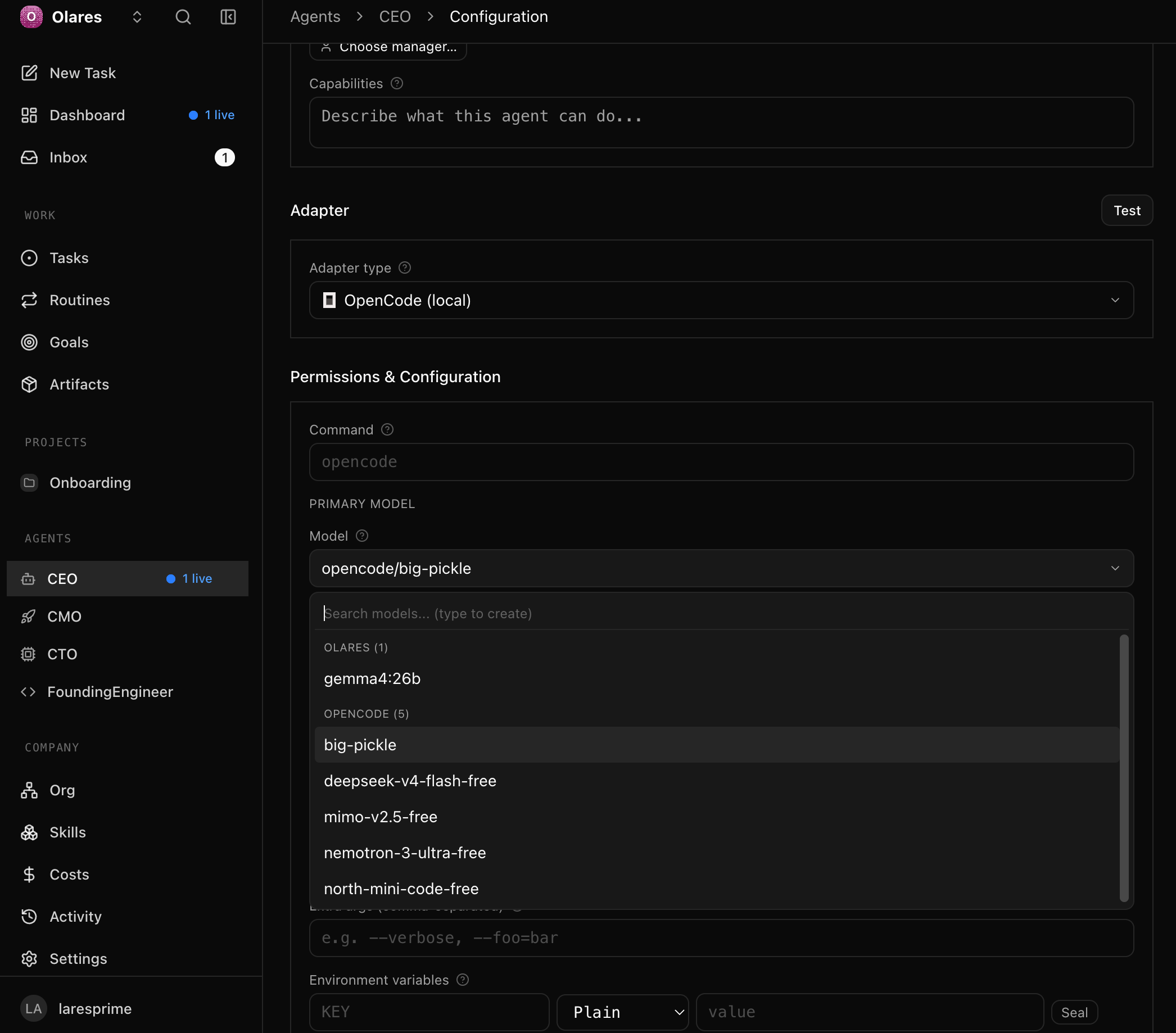
Task: Collapse the sidebar panel icon
Action: [x=228, y=17]
